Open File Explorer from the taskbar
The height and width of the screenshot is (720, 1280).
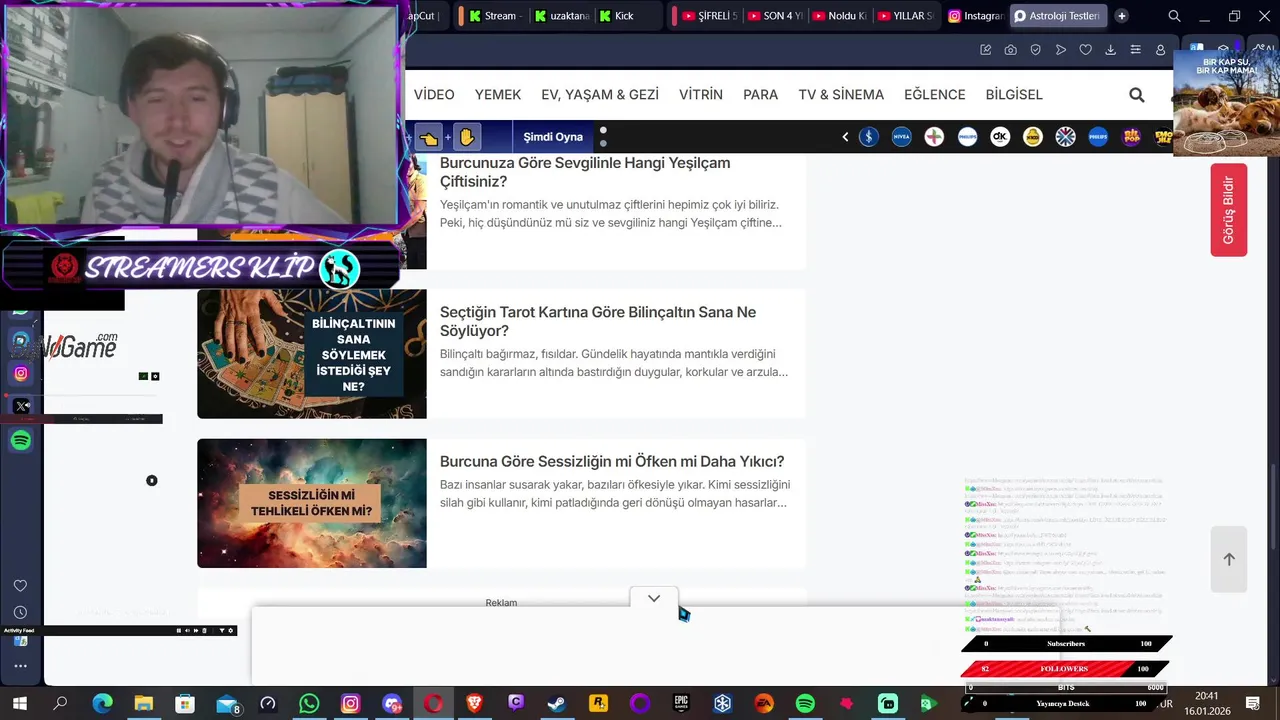[x=143, y=704]
